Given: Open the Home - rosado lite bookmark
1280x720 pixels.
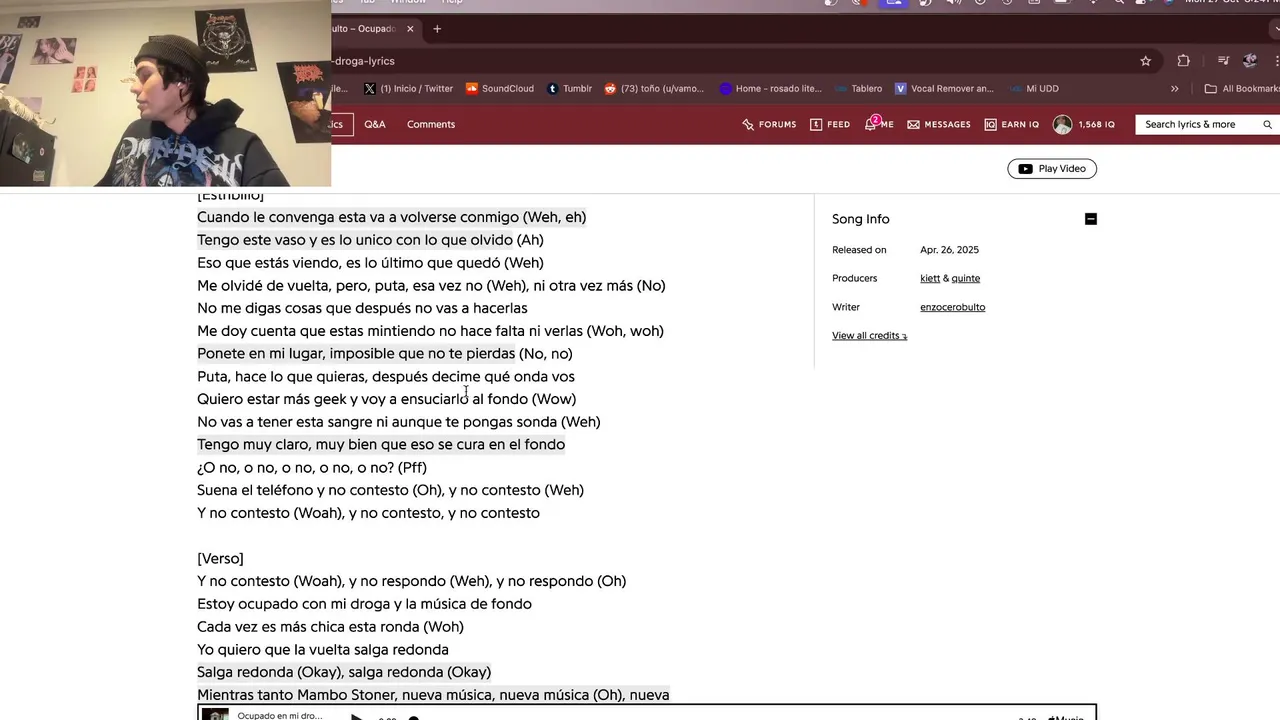Looking at the screenshot, I should 771,89.
